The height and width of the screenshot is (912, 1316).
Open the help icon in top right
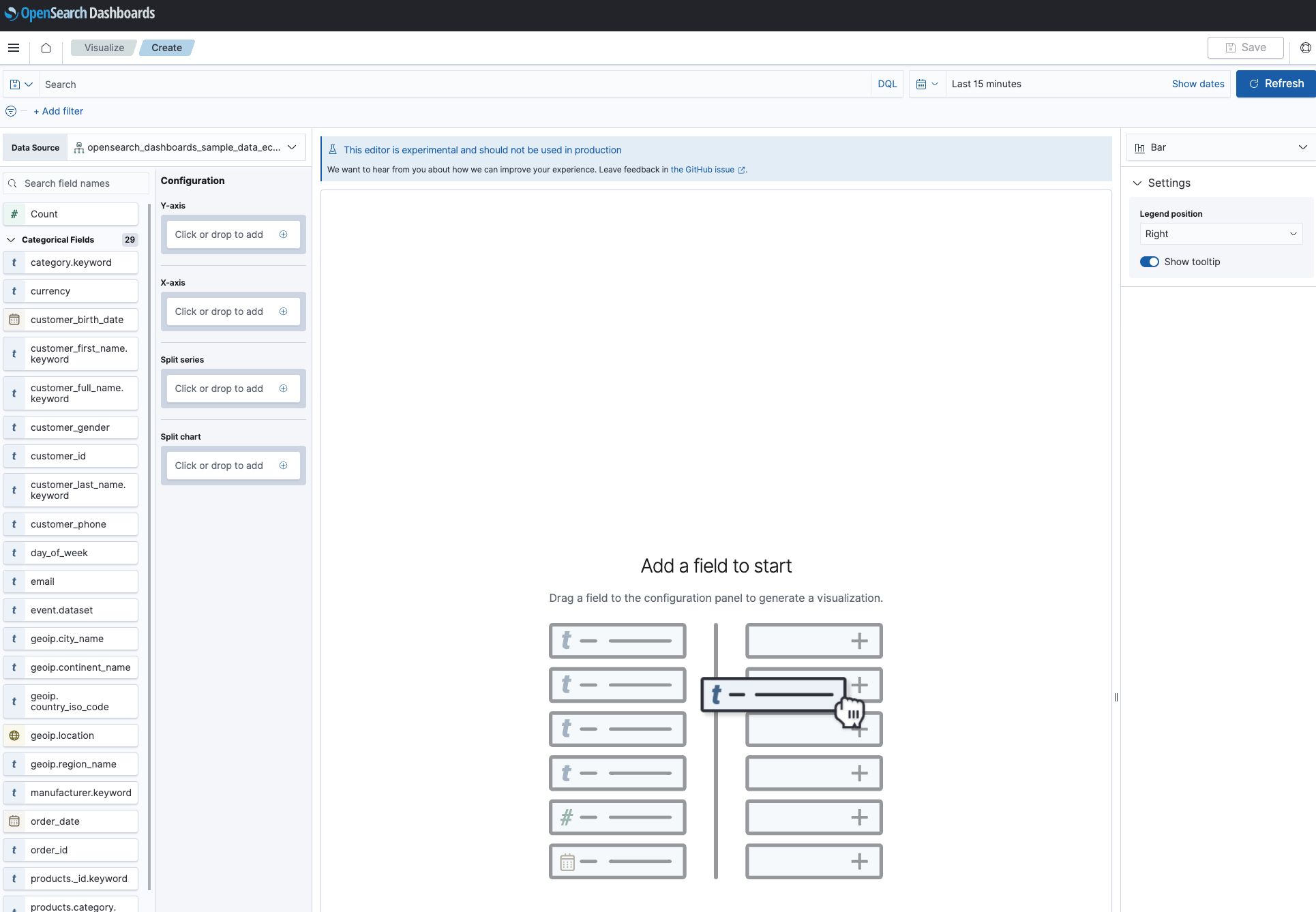[1305, 48]
